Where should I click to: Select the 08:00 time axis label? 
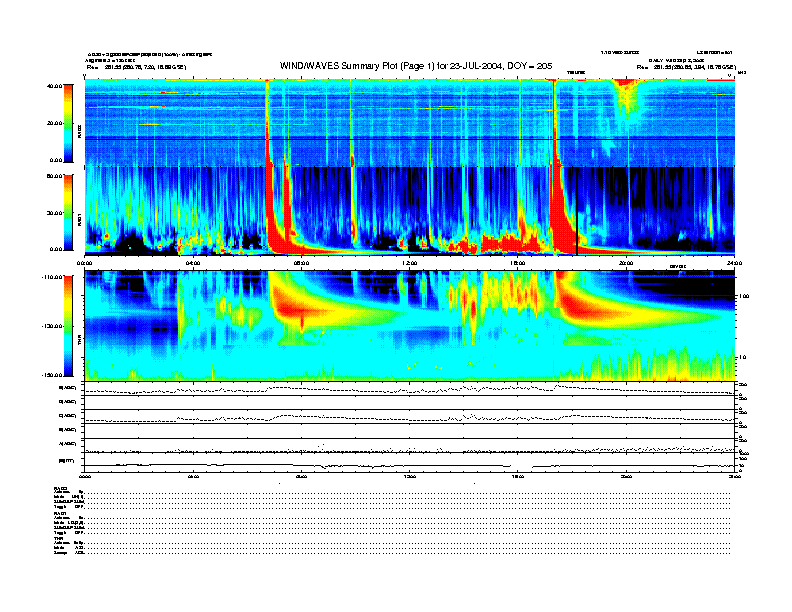(x=301, y=263)
